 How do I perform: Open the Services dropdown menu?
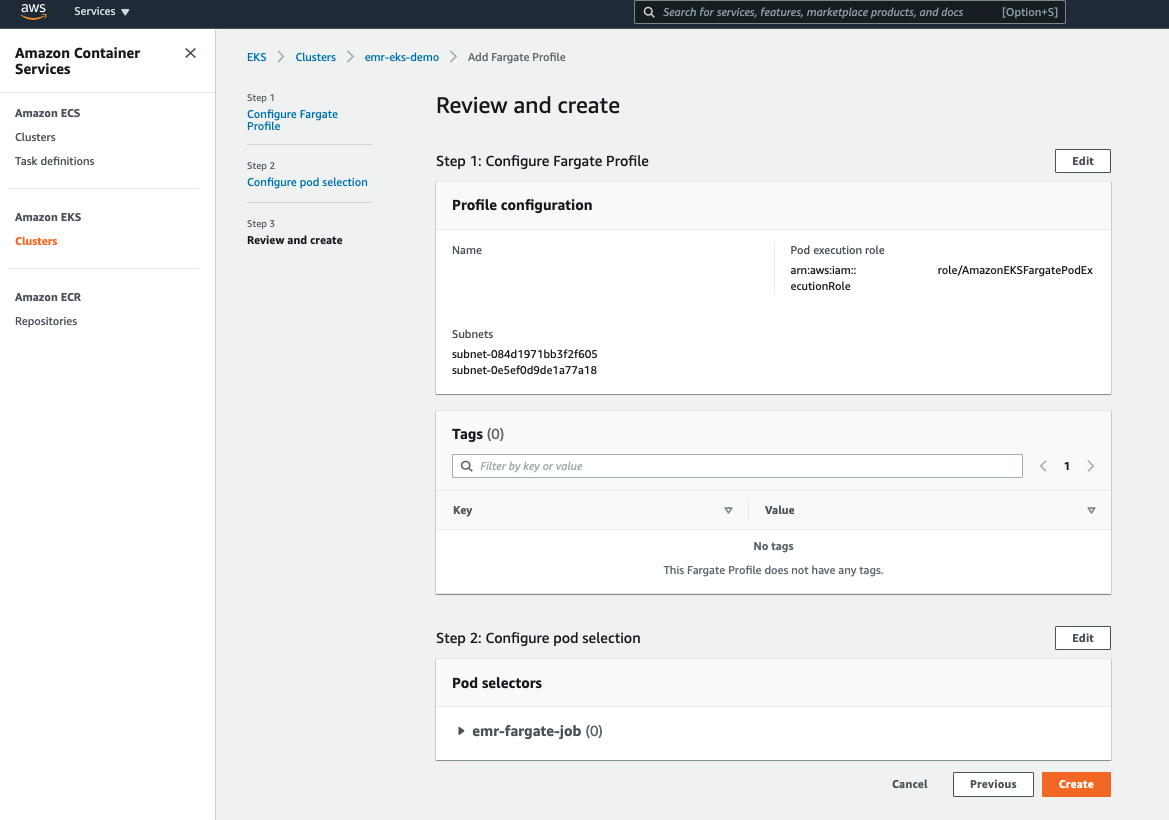[102, 12]
